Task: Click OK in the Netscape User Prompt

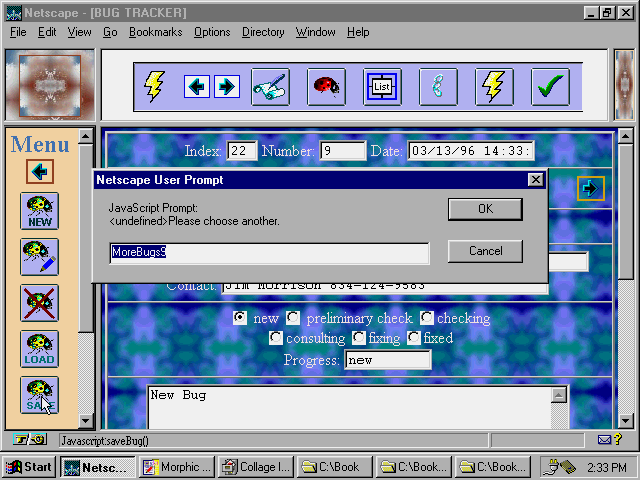Action: click(485, 209)
